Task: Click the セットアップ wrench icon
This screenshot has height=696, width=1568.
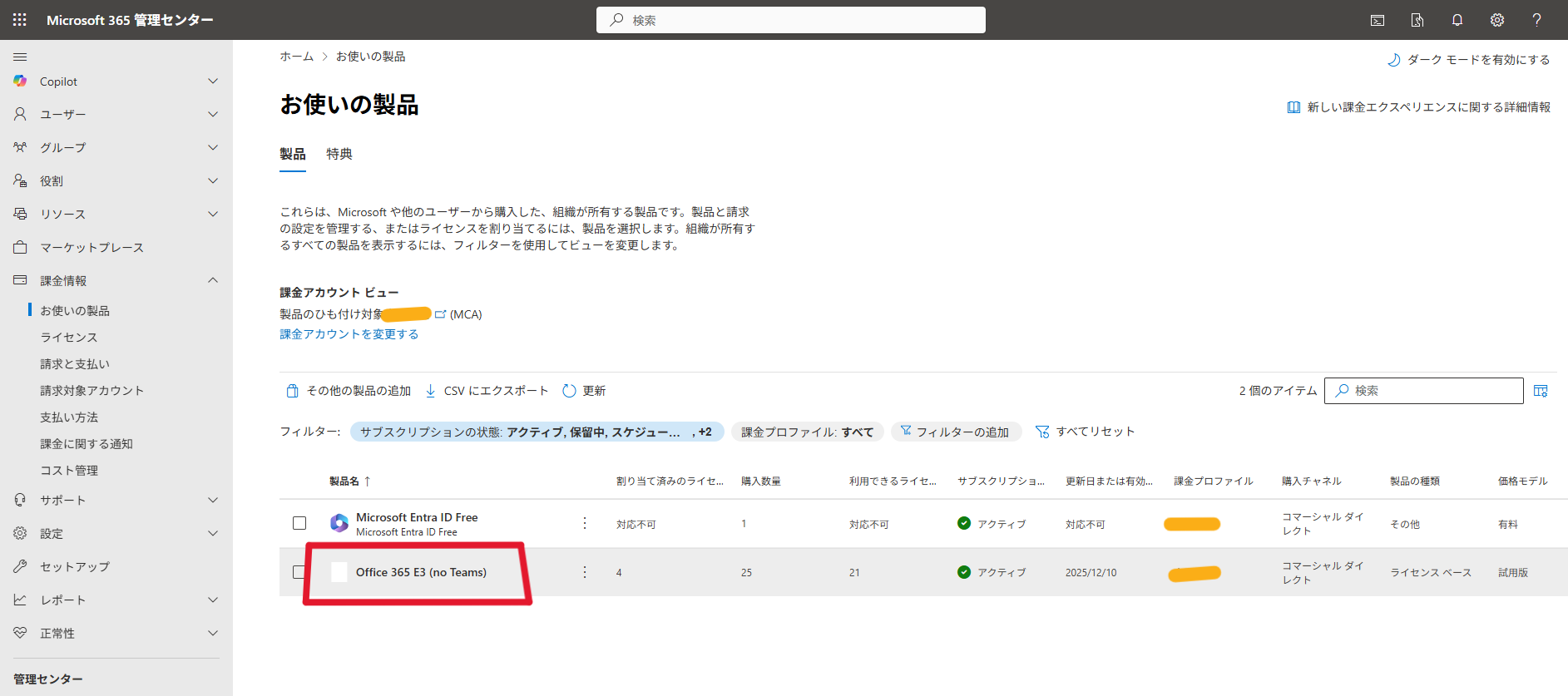Action: tap(20, 566)
